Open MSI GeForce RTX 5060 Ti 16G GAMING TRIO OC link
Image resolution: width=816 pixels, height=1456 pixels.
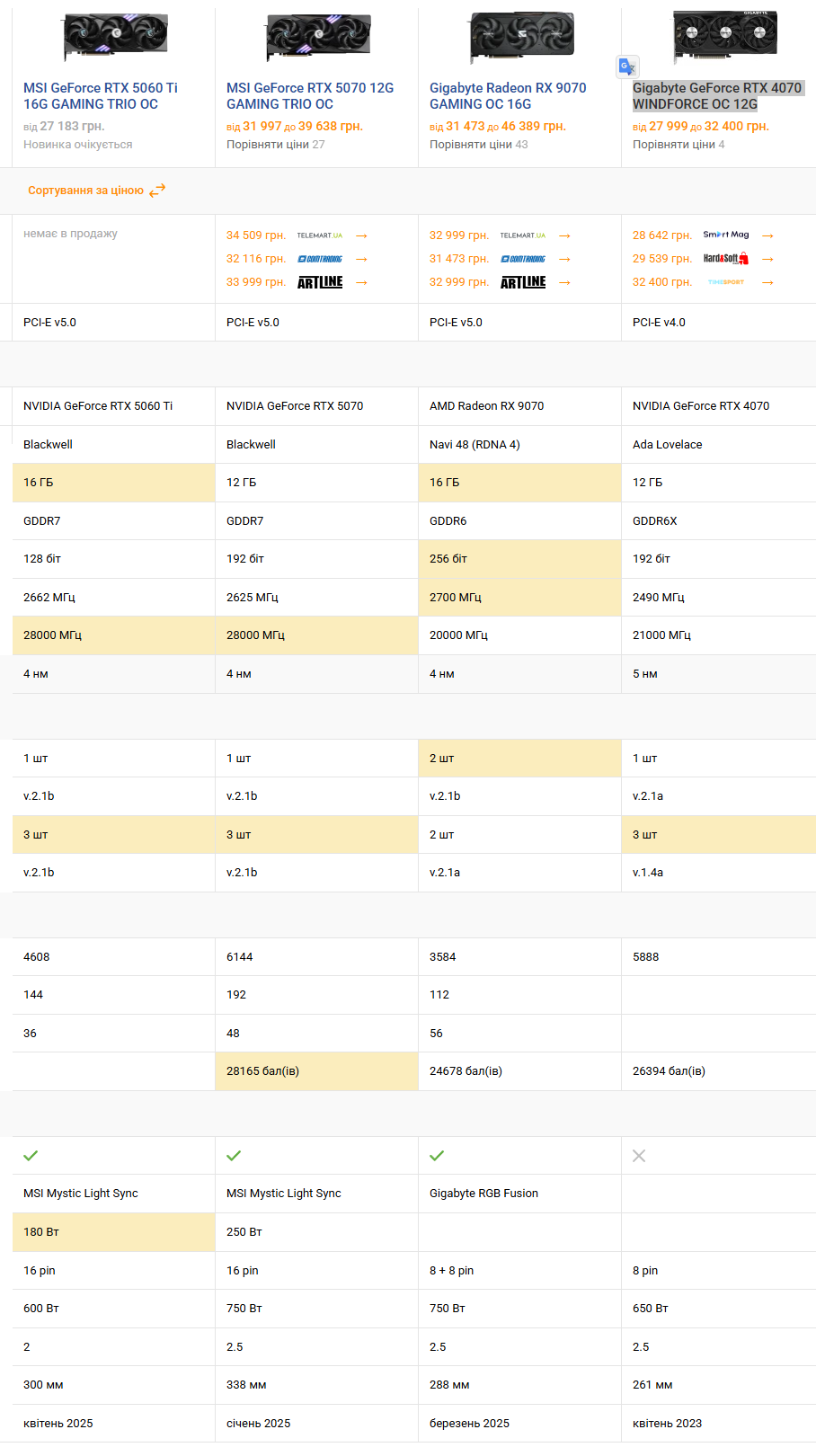(x=101, y=96)
